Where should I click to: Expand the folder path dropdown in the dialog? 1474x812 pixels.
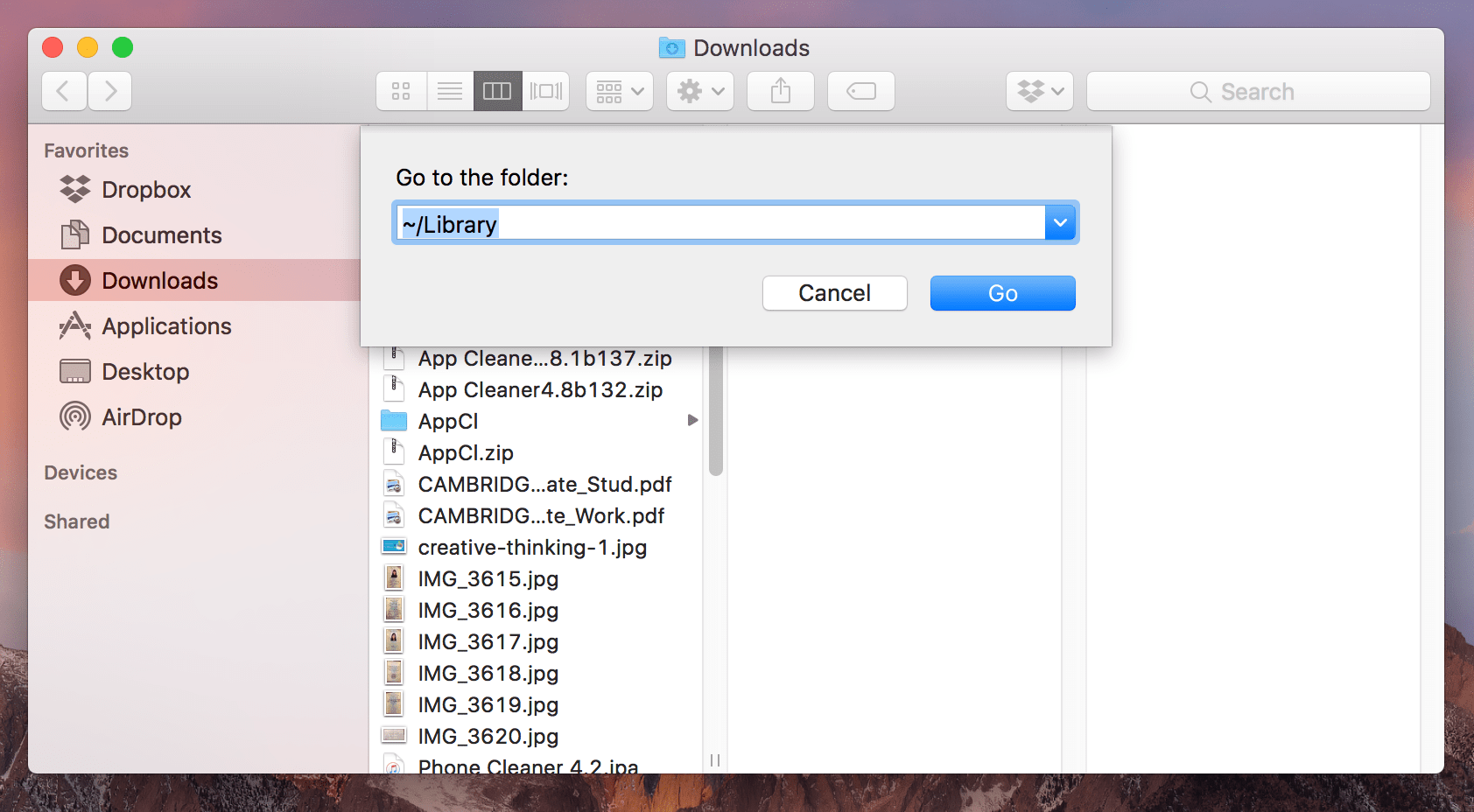pos(1059,222)
